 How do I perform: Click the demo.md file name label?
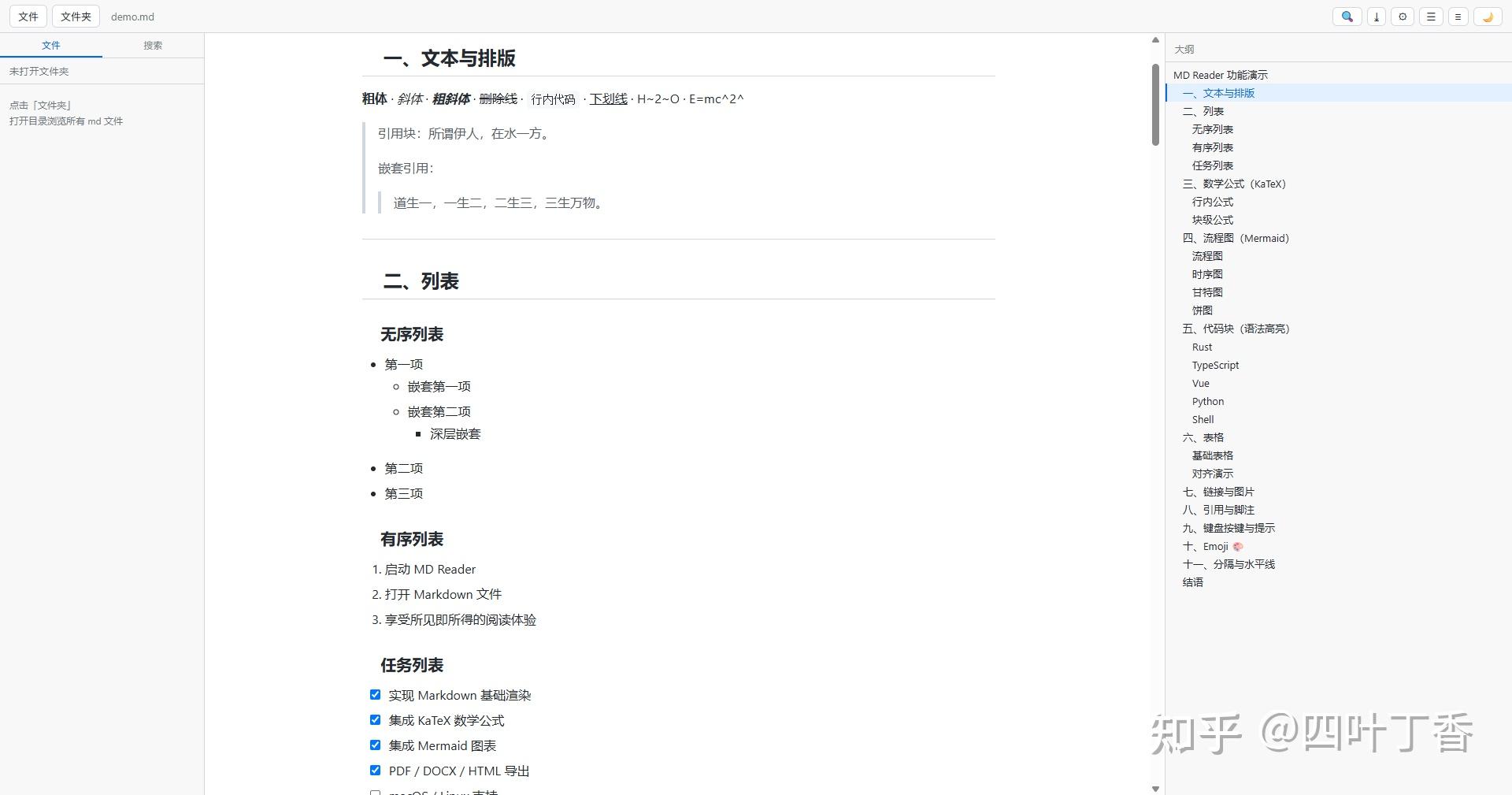pyautogui.click(x=132, y=17)
